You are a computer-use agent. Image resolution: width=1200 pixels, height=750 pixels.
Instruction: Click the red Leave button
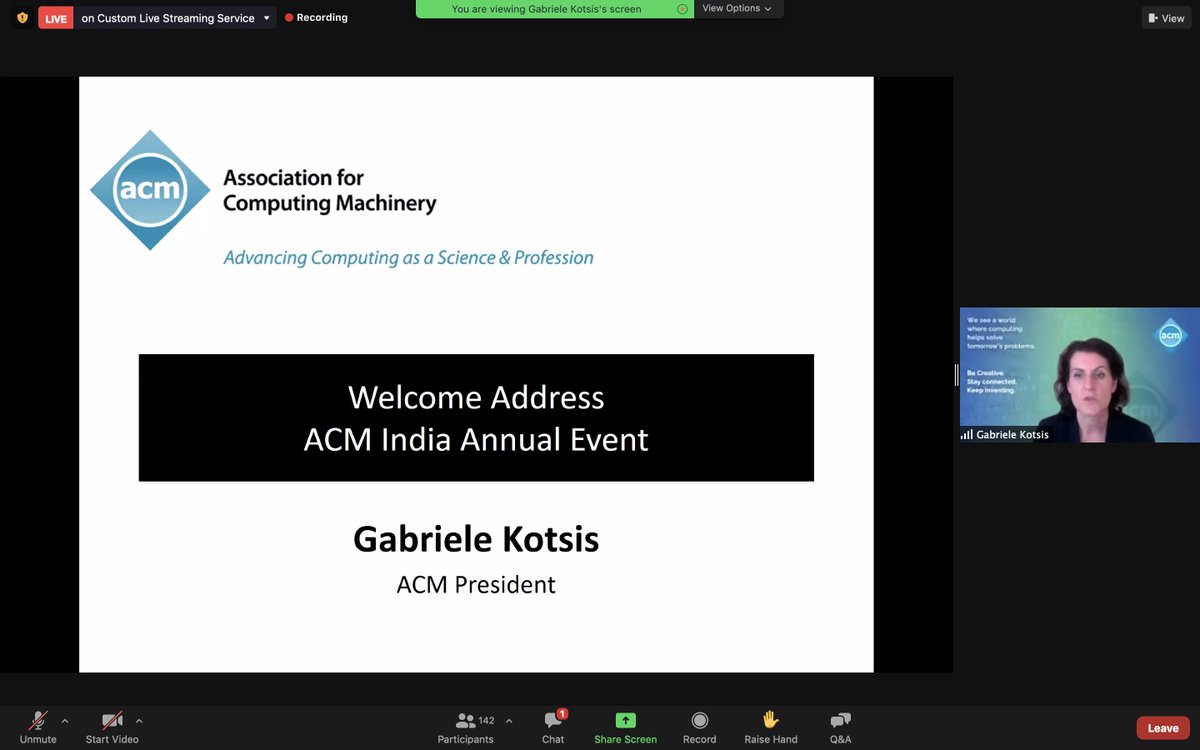(1163, 728)
